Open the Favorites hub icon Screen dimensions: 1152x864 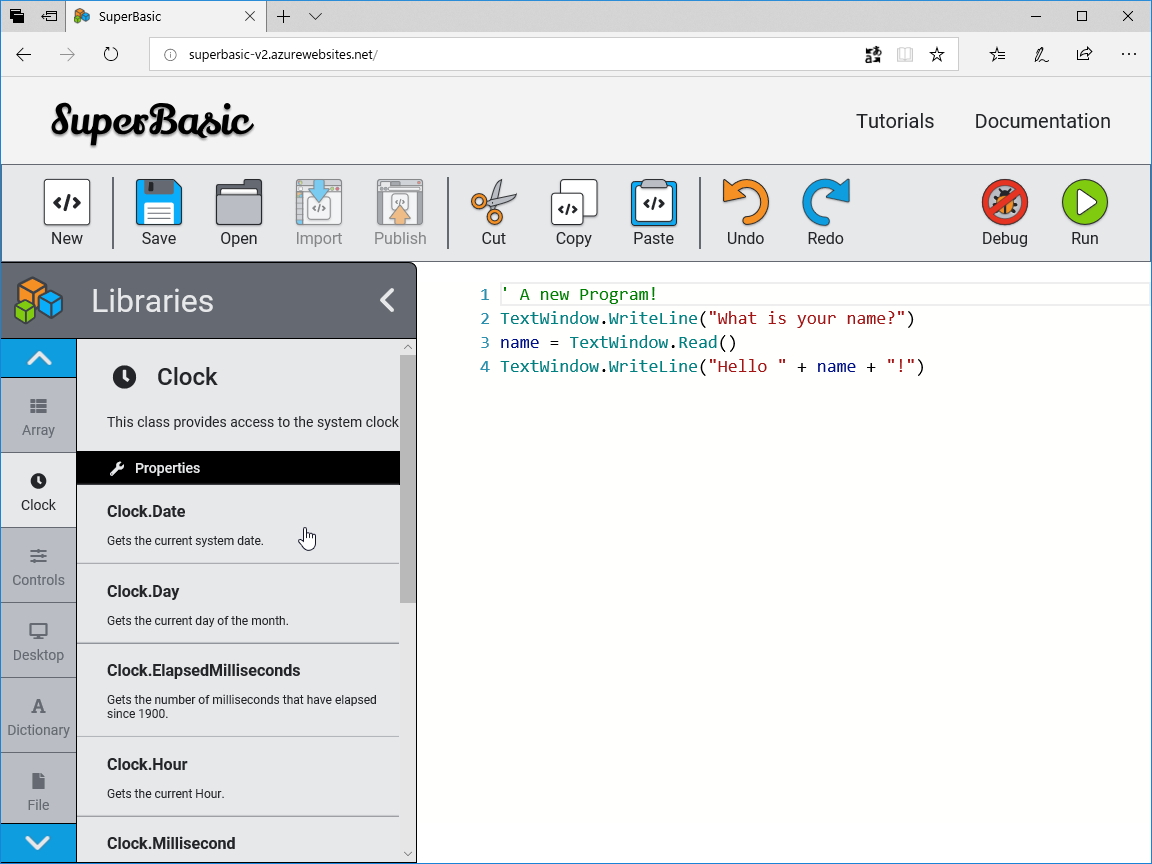coord(997,54)
